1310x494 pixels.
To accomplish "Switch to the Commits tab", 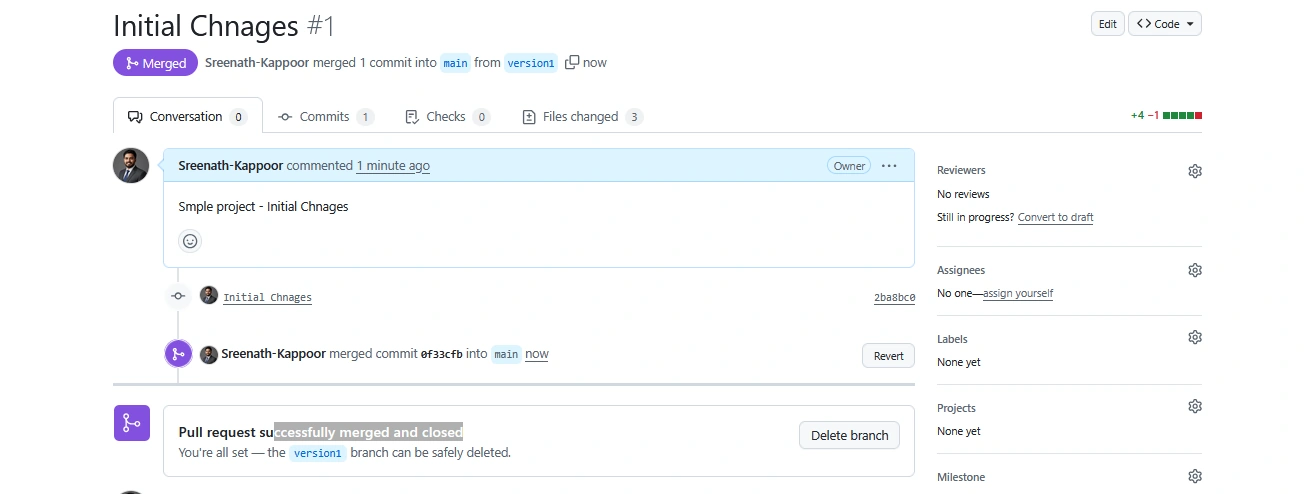I will pos(326,116).
